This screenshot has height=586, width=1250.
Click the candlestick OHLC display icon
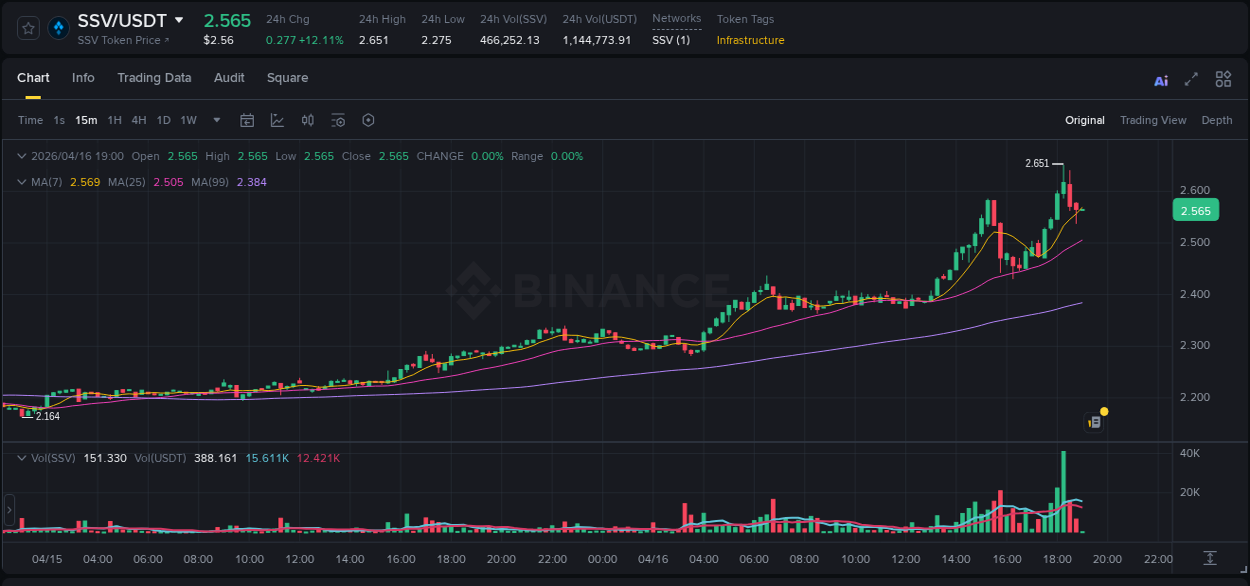point(307,120)
